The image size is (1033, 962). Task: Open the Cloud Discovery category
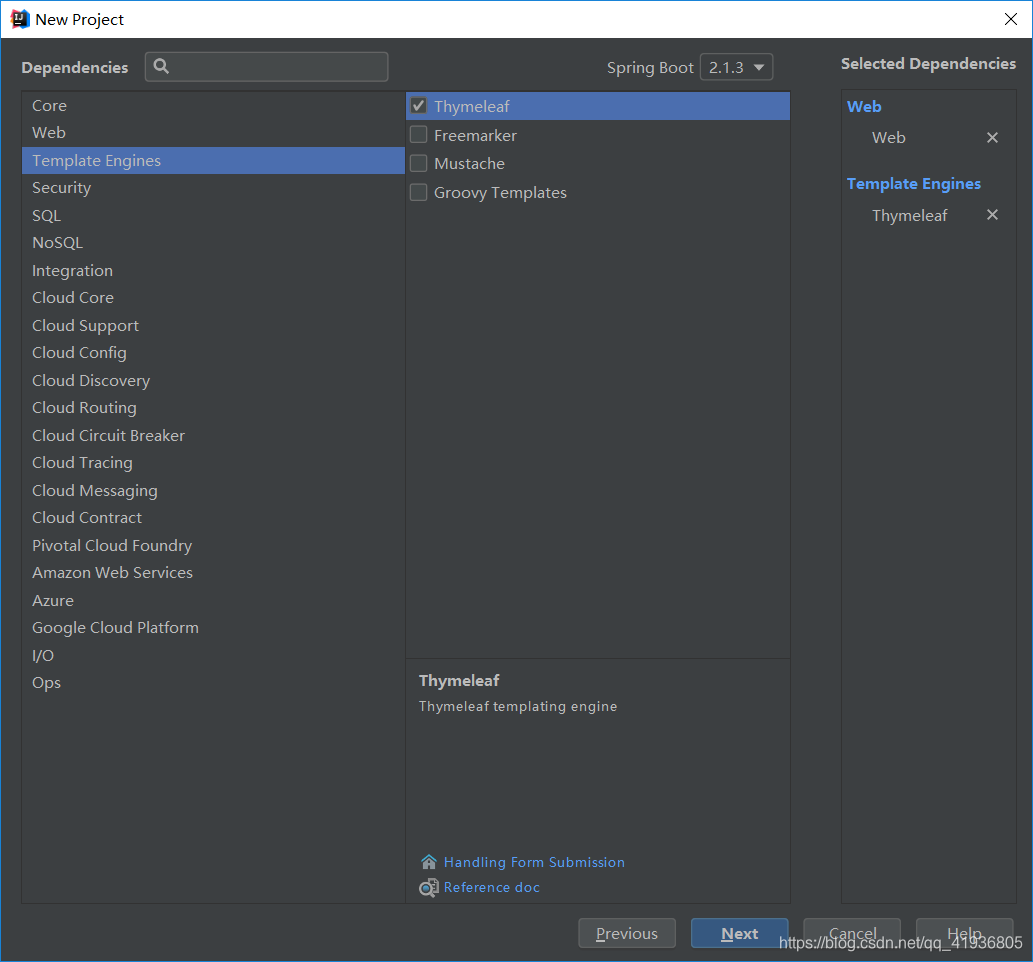(x=213, y=380)
